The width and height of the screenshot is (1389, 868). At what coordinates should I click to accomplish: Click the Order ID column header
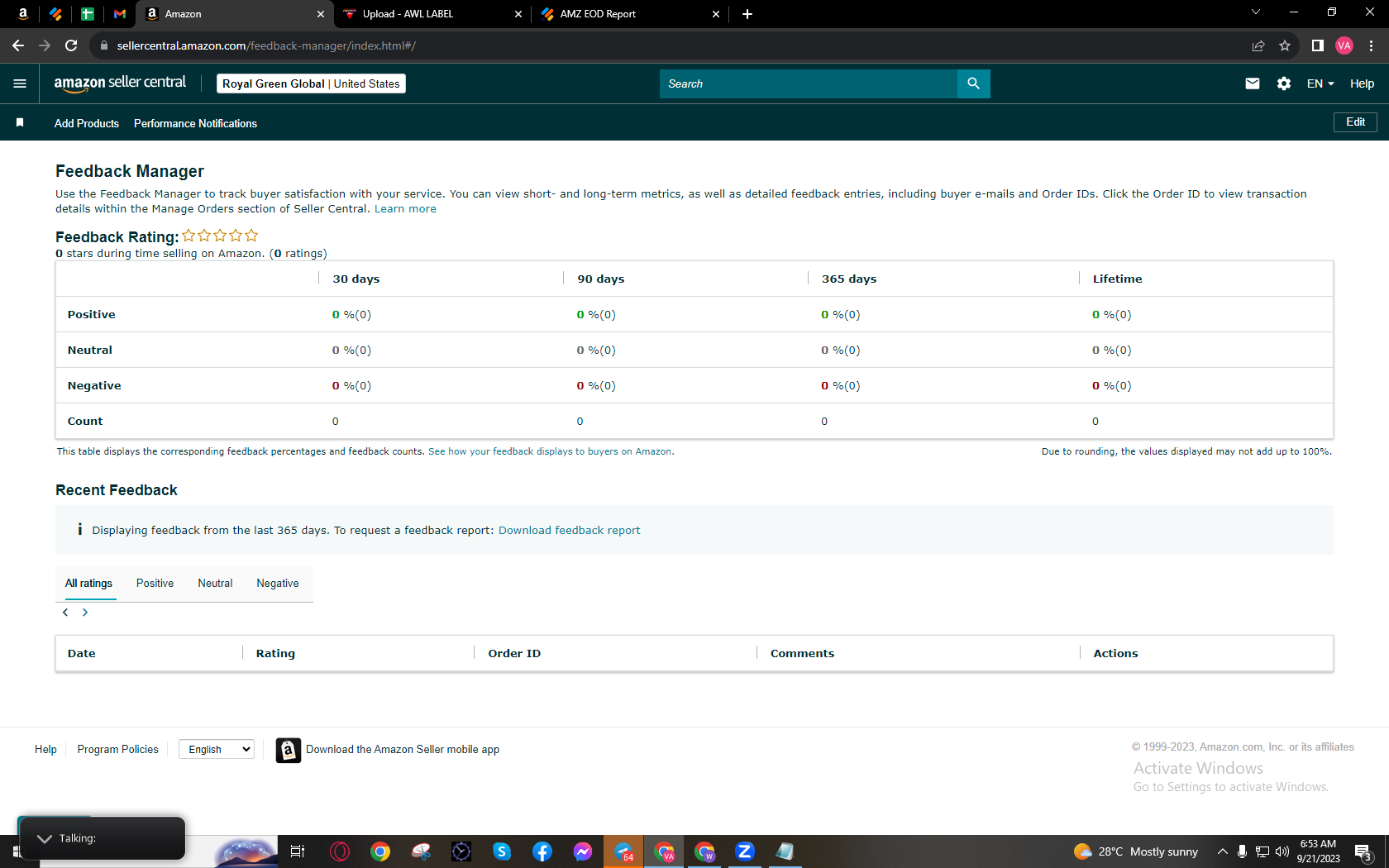point(514,654)
